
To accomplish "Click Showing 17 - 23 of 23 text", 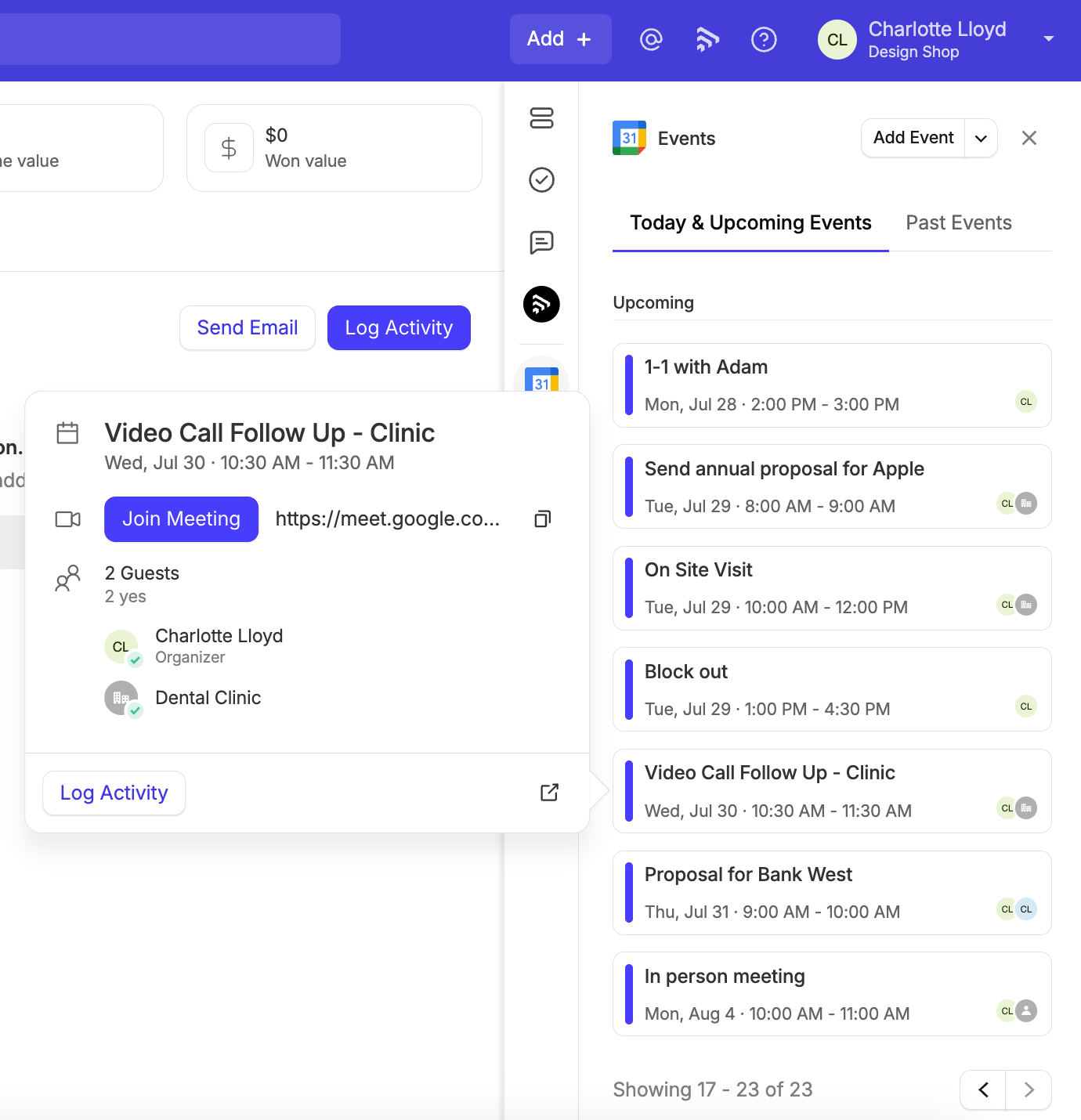I will point(713,1089).
